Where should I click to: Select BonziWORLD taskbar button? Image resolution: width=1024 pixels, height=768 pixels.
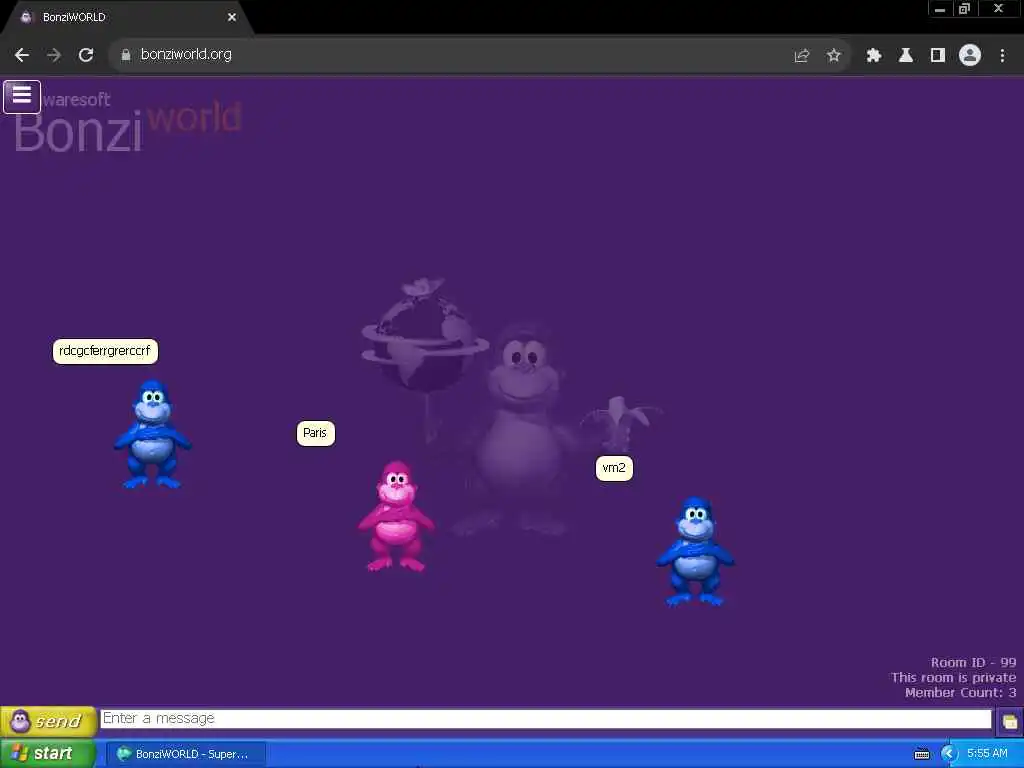tap(186, 754)
